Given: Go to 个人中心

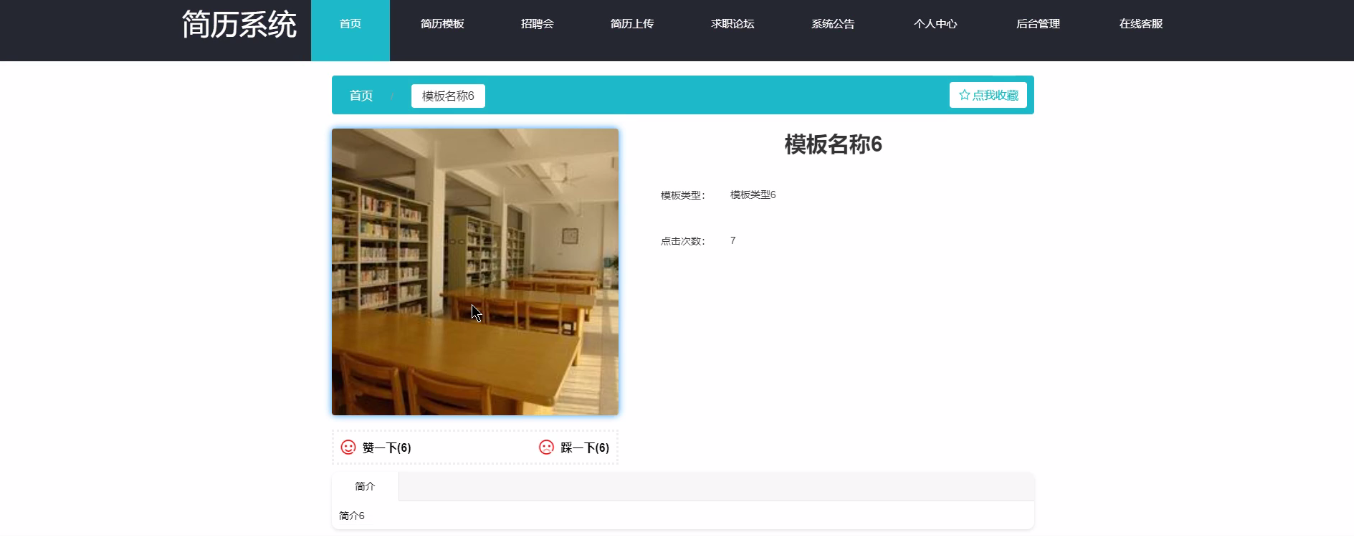Looking at the screenshot, I should tap(935, 24).
